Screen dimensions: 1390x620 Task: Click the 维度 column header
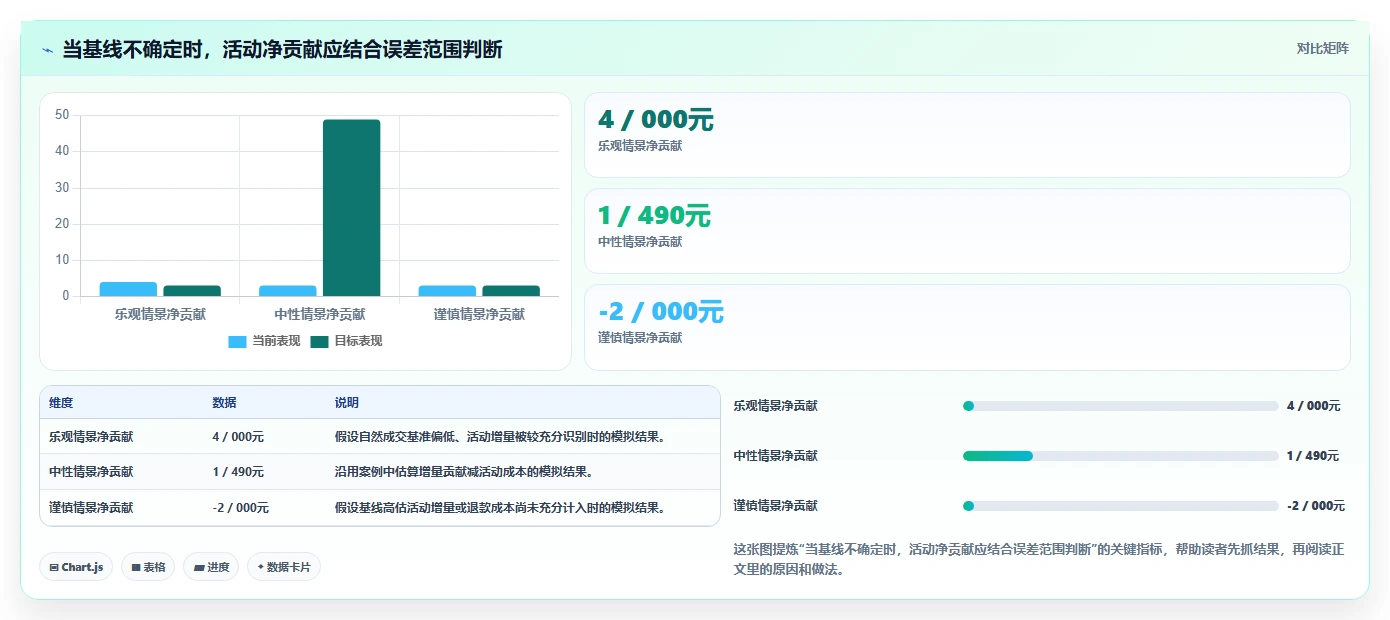61,403
